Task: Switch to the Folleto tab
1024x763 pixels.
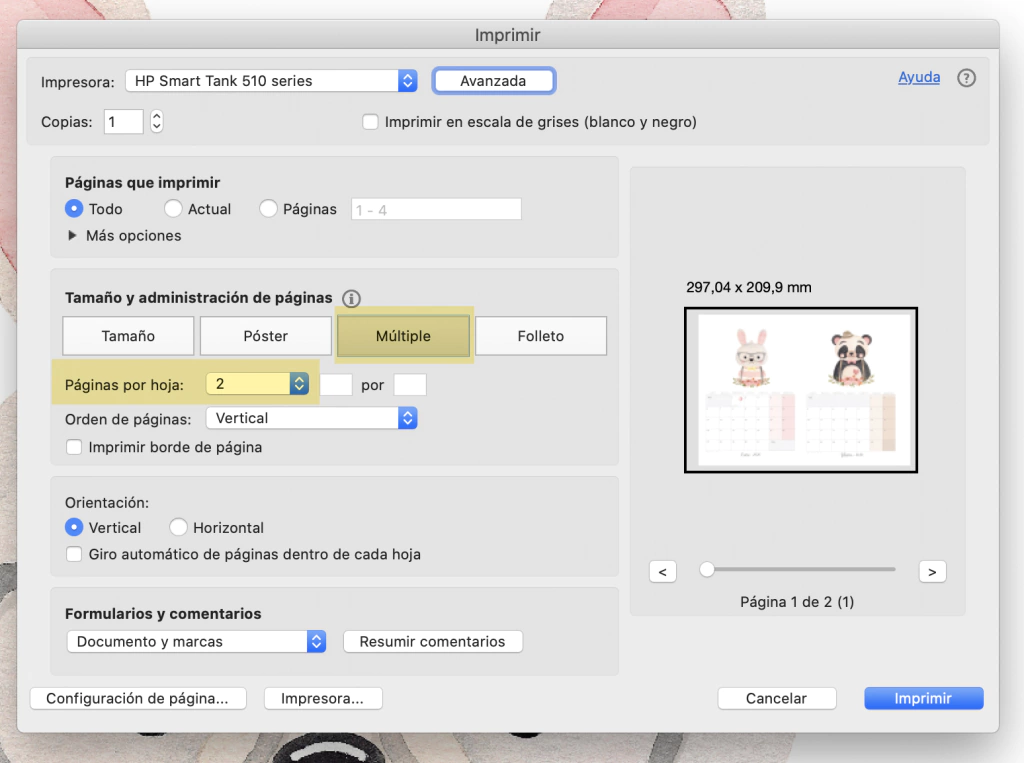Action: click(541, 336)
